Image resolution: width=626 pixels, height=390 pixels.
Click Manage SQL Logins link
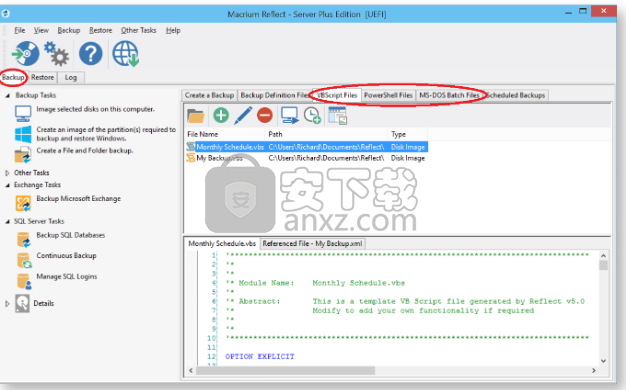[x=67, y=276]
